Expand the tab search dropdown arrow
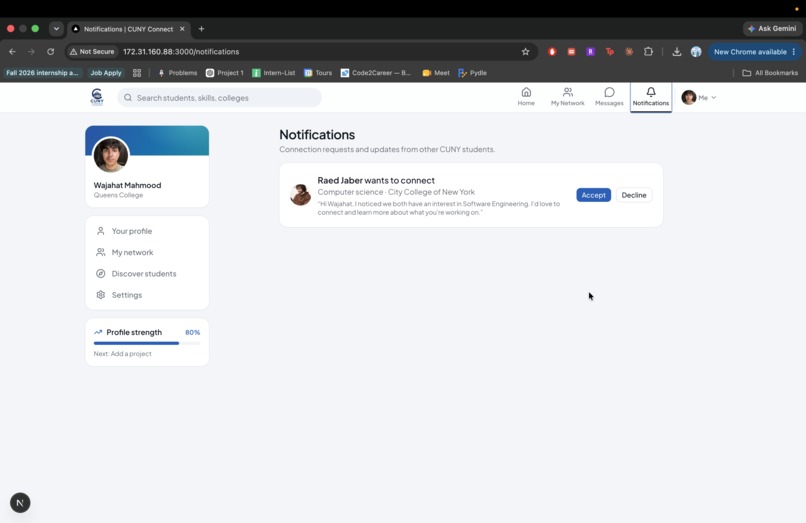The width and height of the screenshot is (806, 523). pyautogui.click(x=56, y=29)
